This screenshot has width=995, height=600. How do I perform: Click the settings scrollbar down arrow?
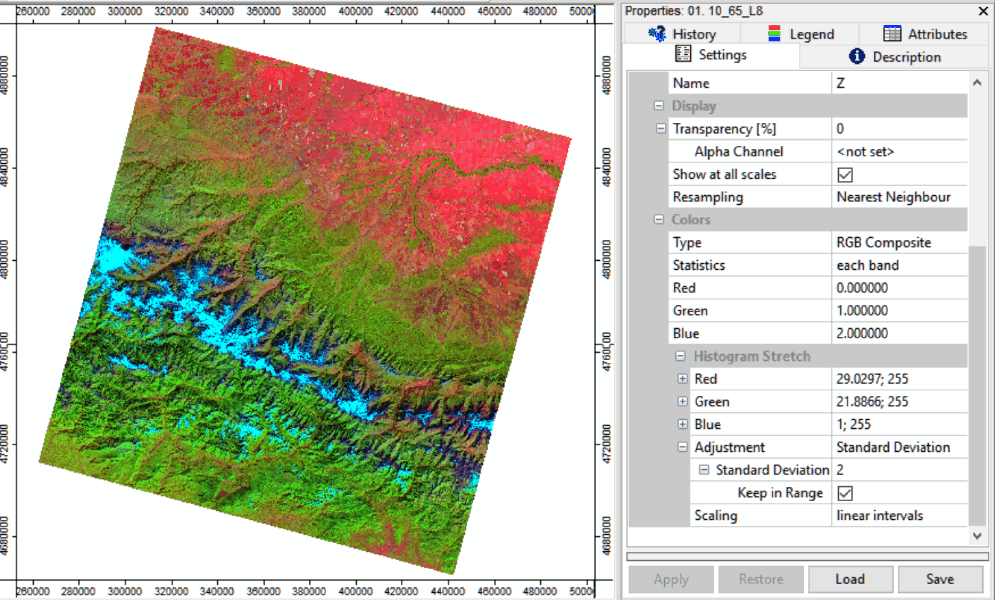[x=978, y=537]
